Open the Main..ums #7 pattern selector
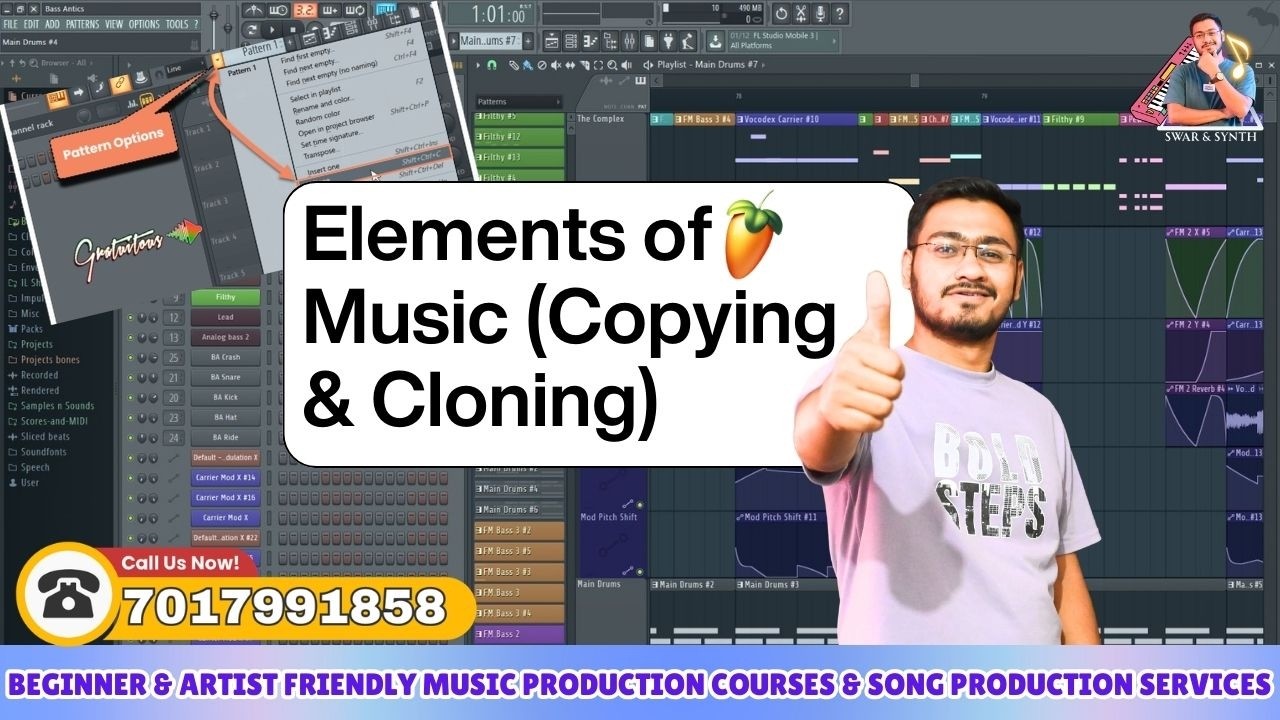Viewport: 1280px width, 720px height. coord(491,41)
